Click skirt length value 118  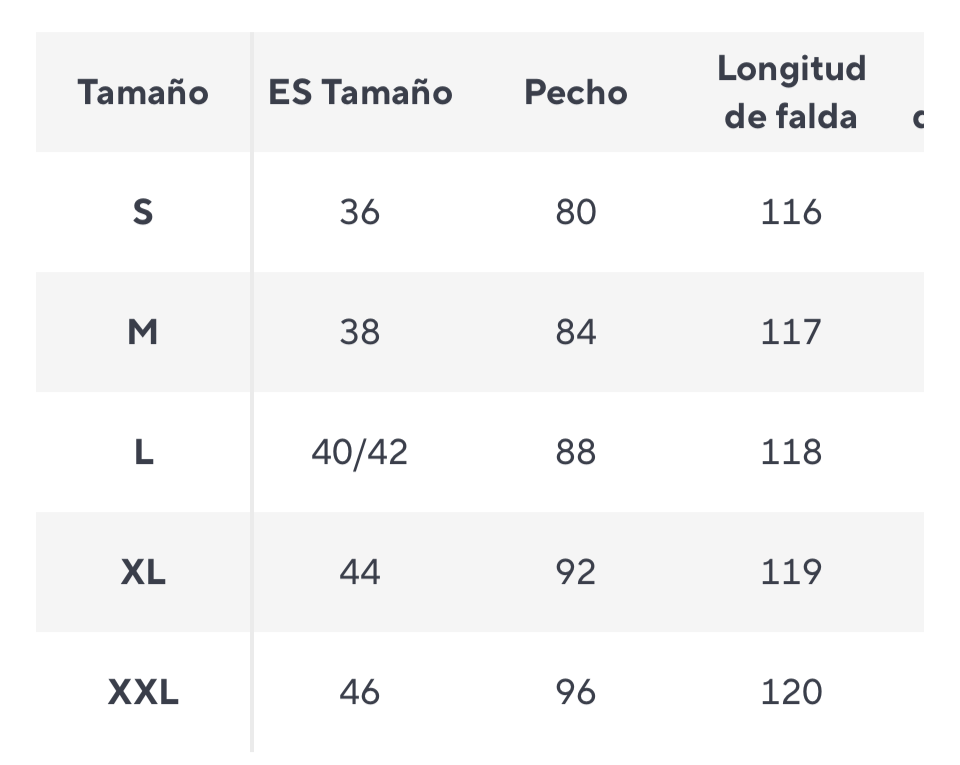coord(791,452)
